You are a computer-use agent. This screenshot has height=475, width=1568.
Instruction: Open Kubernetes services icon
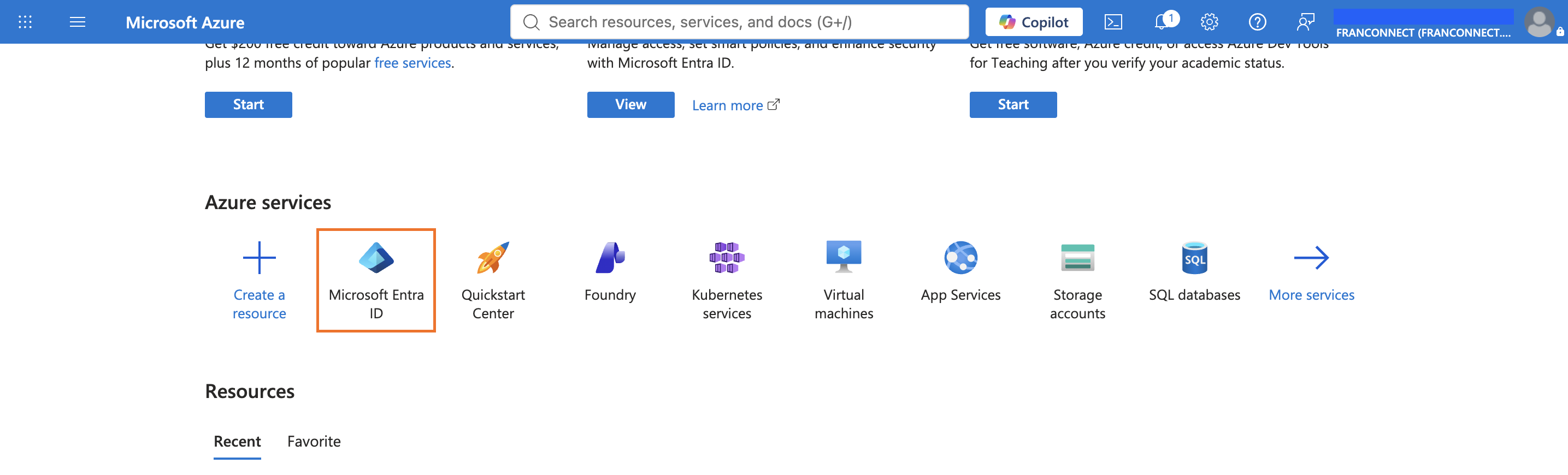727,258
